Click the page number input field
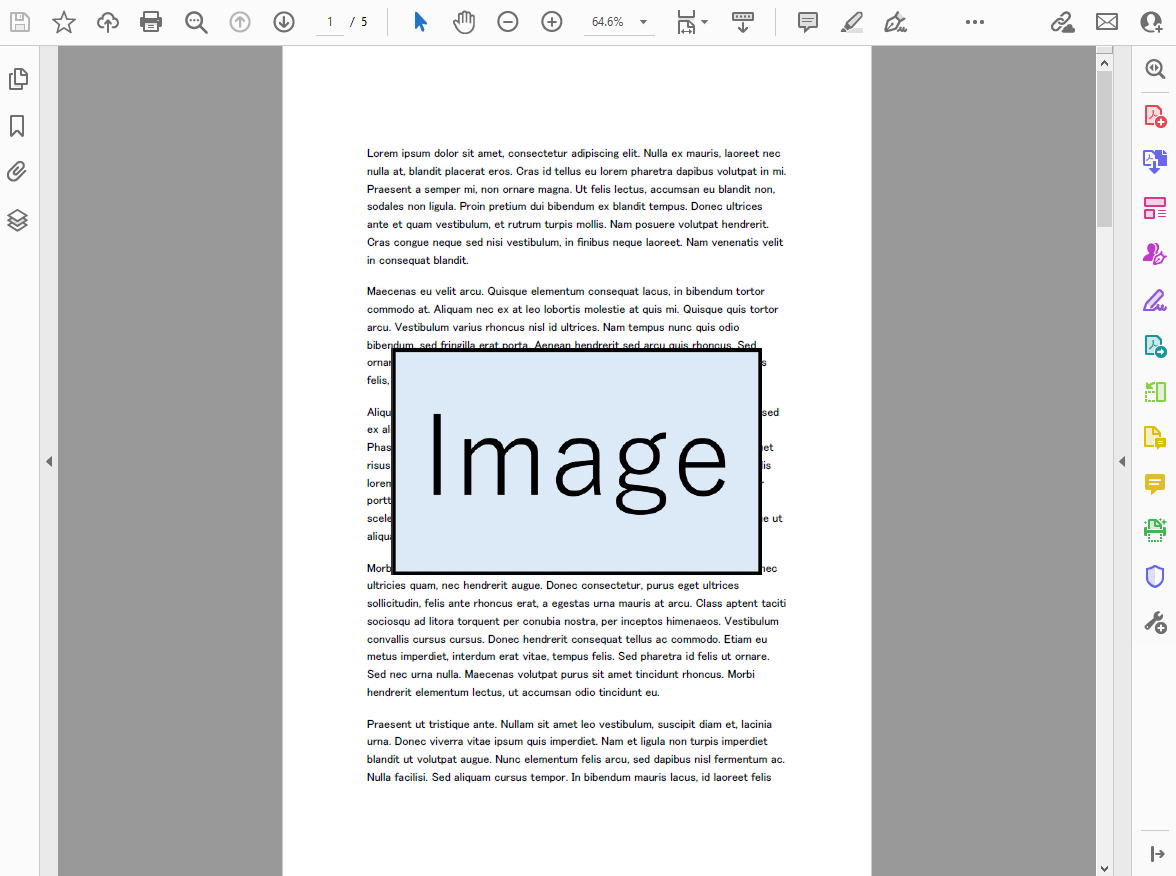Image resolution: width=1176 pixels, height=876 pixels. 329,21
